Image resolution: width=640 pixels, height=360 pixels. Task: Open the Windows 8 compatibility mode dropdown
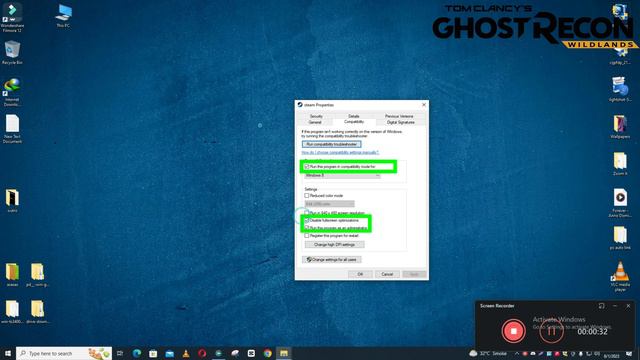[x=342, y=176]
